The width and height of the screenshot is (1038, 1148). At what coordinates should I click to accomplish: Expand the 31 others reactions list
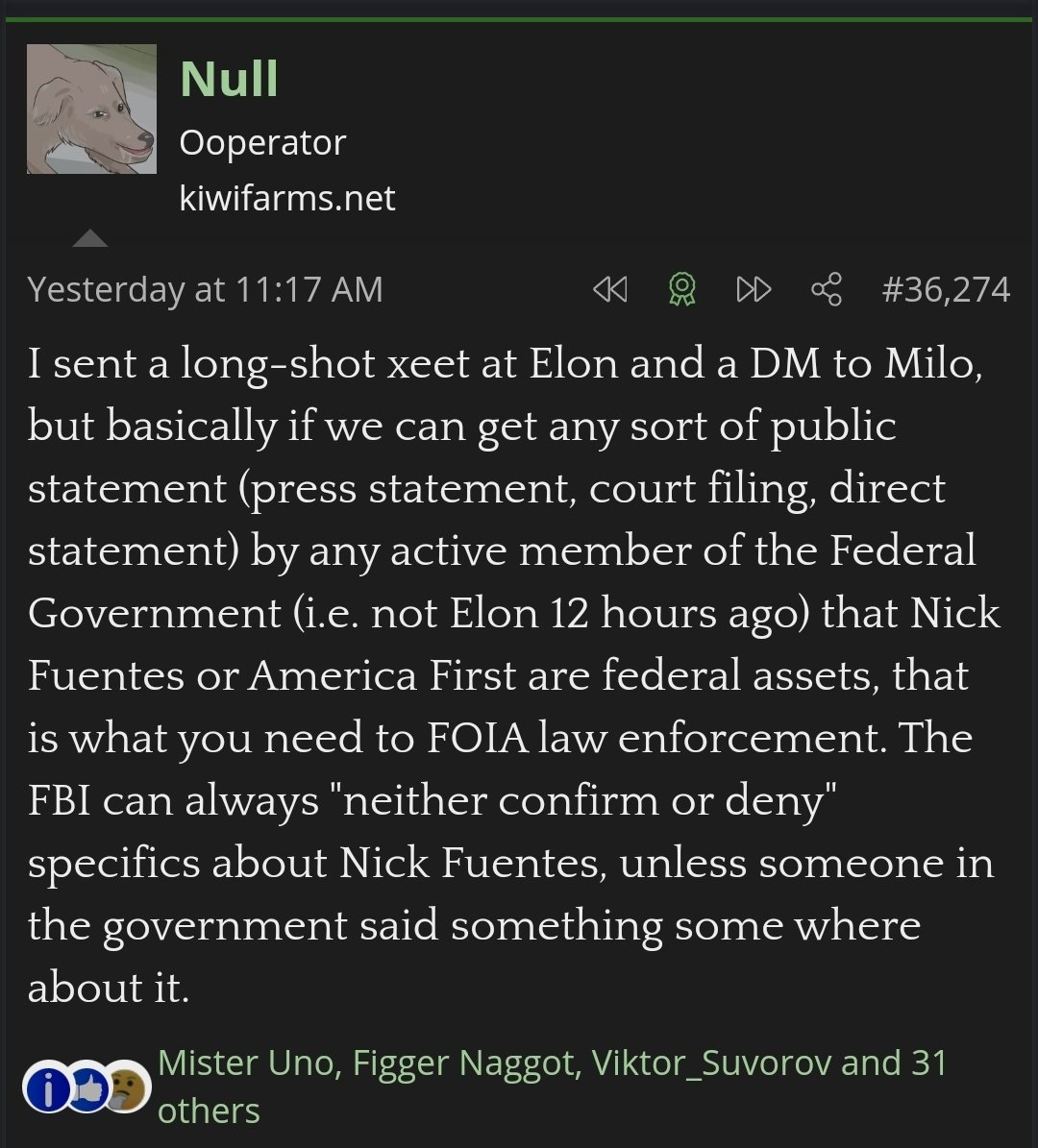(x=208, y=1111)
